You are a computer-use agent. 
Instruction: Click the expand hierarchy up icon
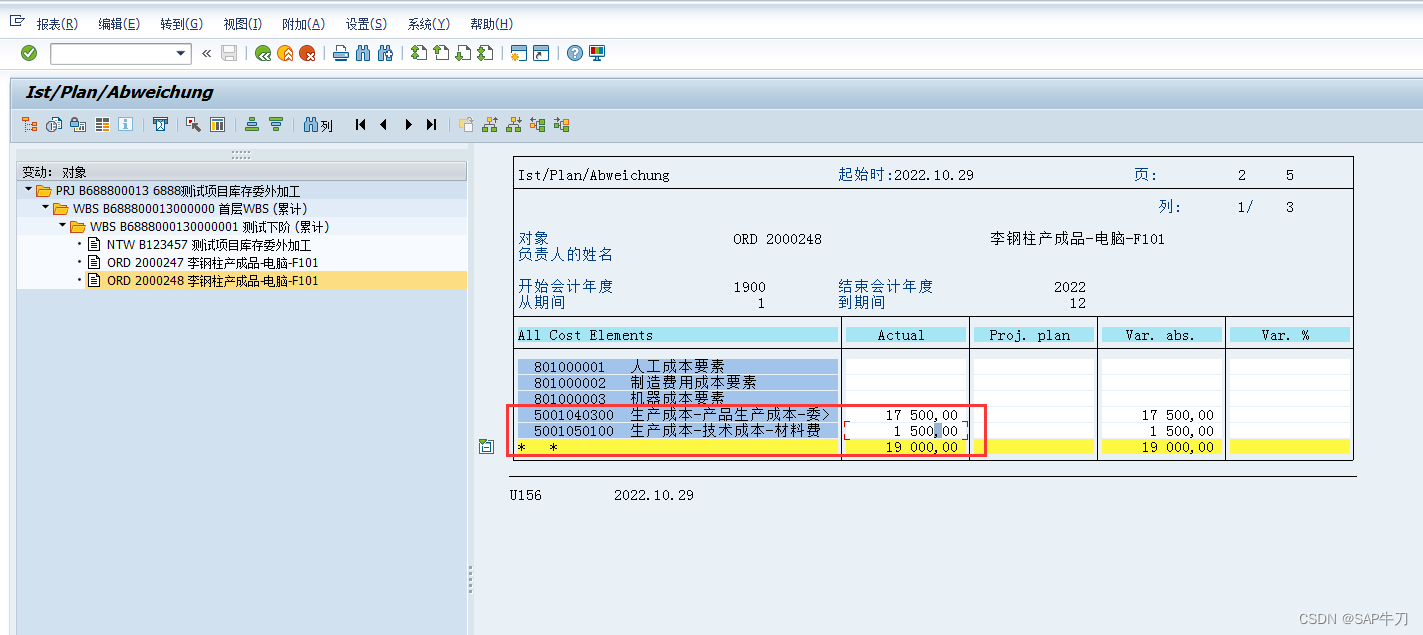[490, 125]
